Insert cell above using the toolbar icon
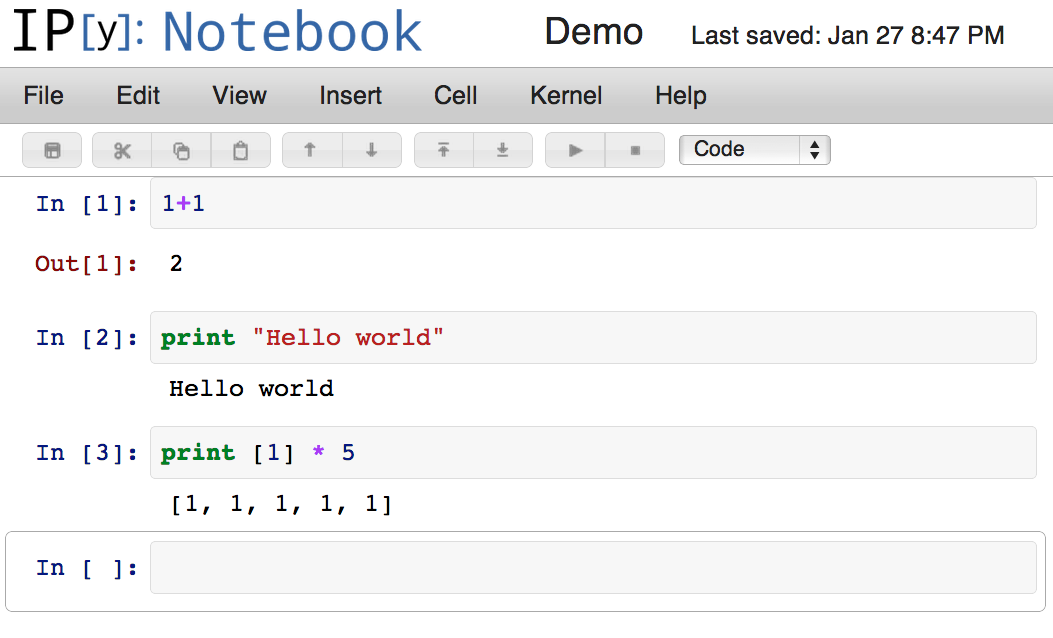Screen dimensions: 1053x638 [443, 151]
